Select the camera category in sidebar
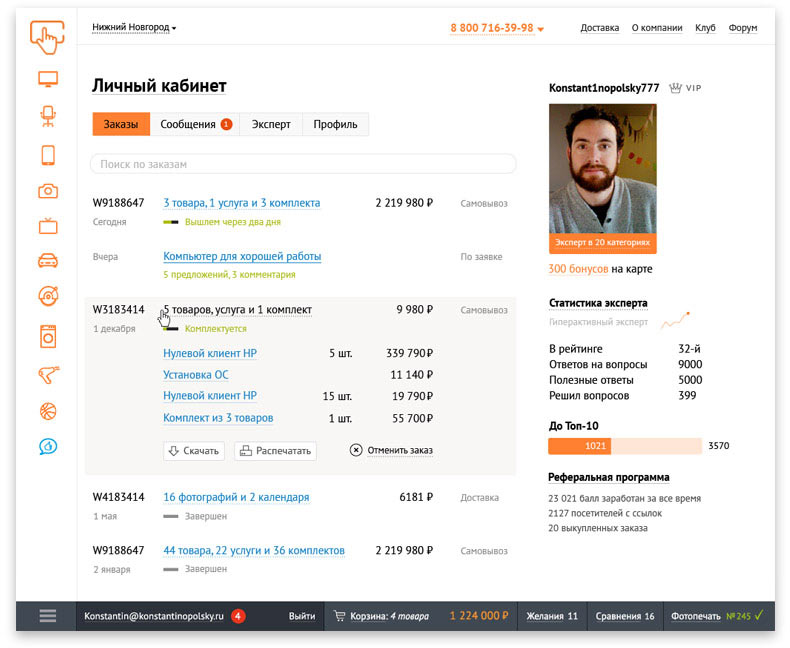 pos(47,191)
